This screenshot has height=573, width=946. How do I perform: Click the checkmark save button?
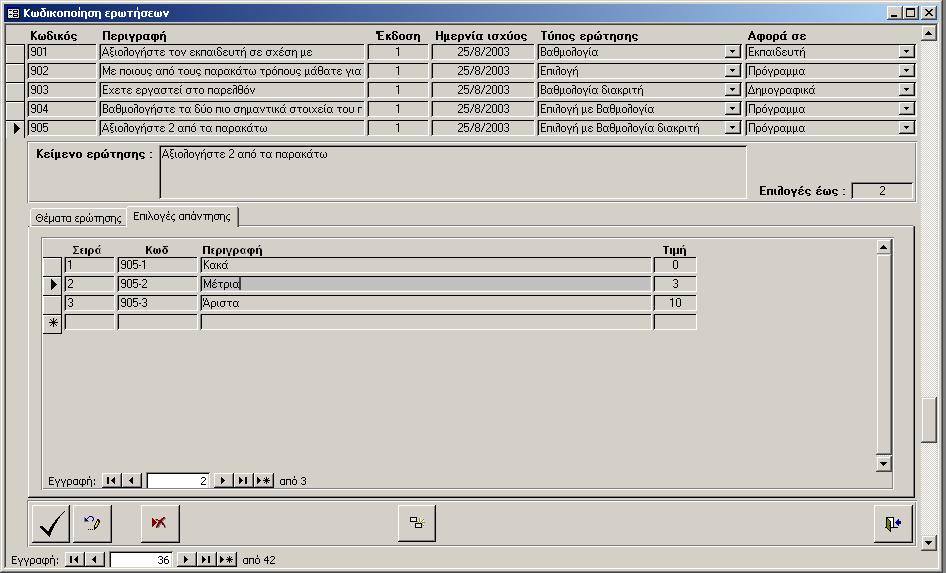tap(51, 523)
